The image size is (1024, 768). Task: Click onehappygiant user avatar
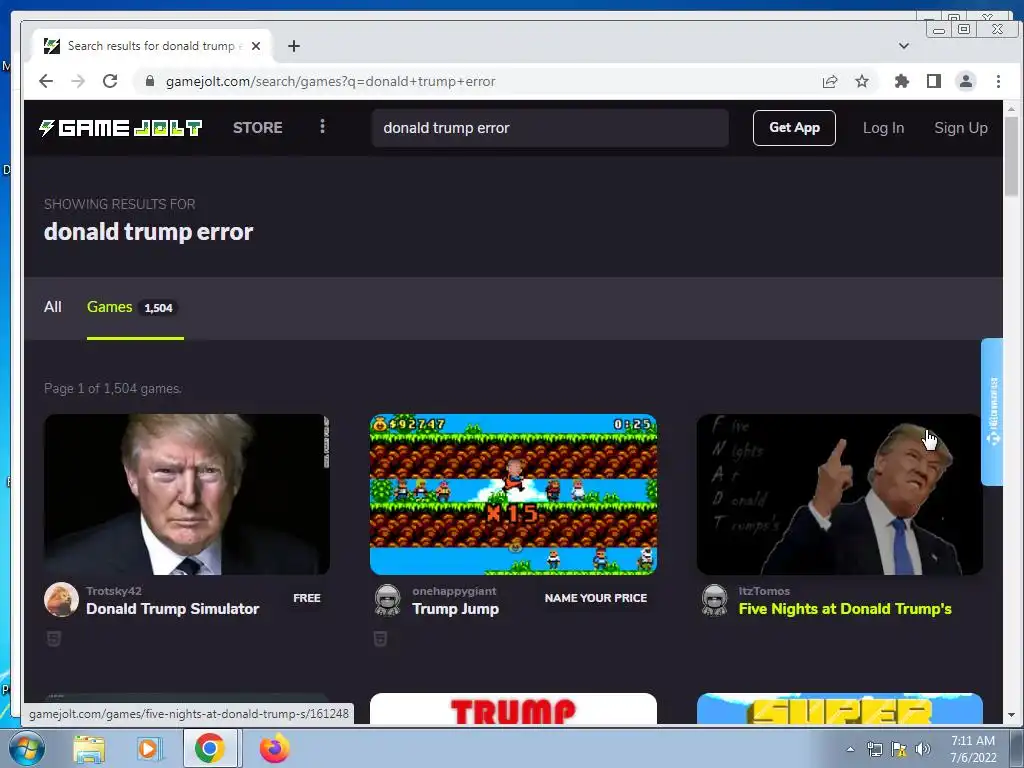point(387,600)
